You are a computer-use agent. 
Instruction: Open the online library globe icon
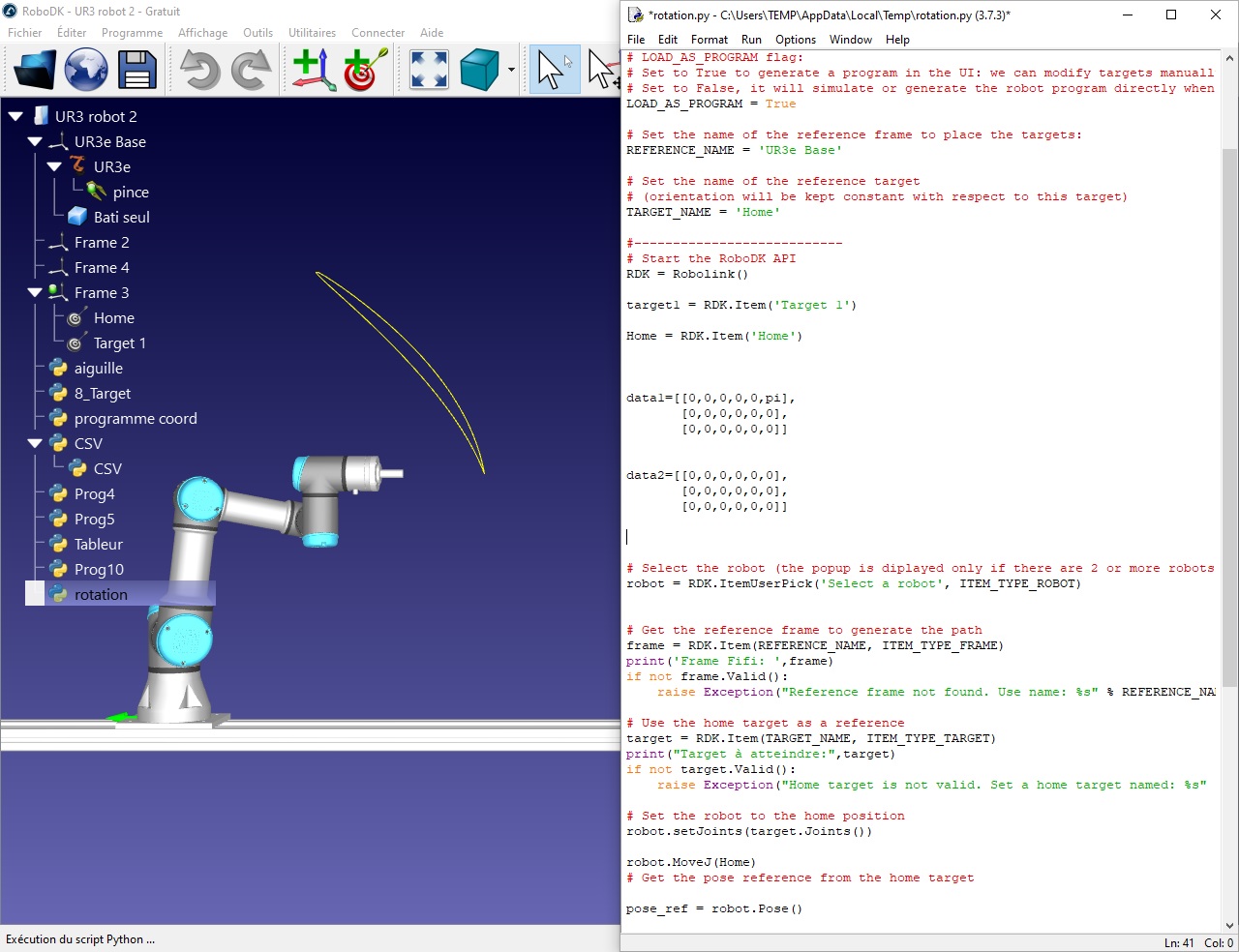tap(86, 70)
